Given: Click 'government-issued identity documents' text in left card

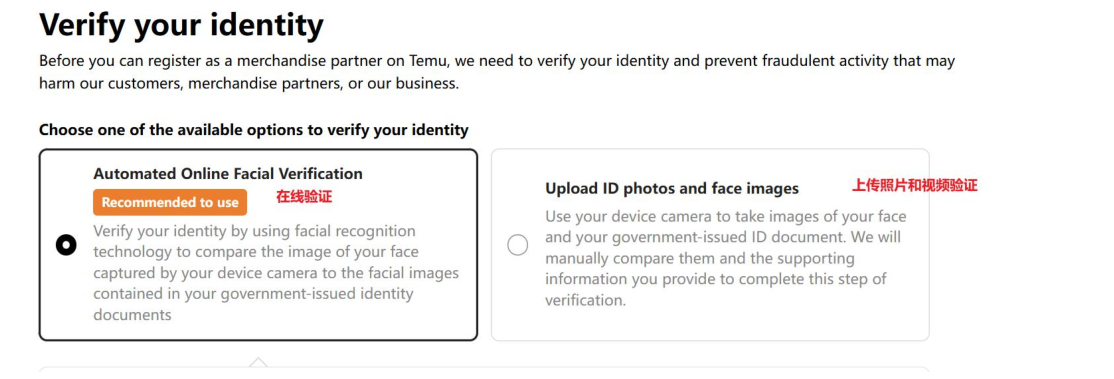Looking at the screenshot, I should pos(253,304).
